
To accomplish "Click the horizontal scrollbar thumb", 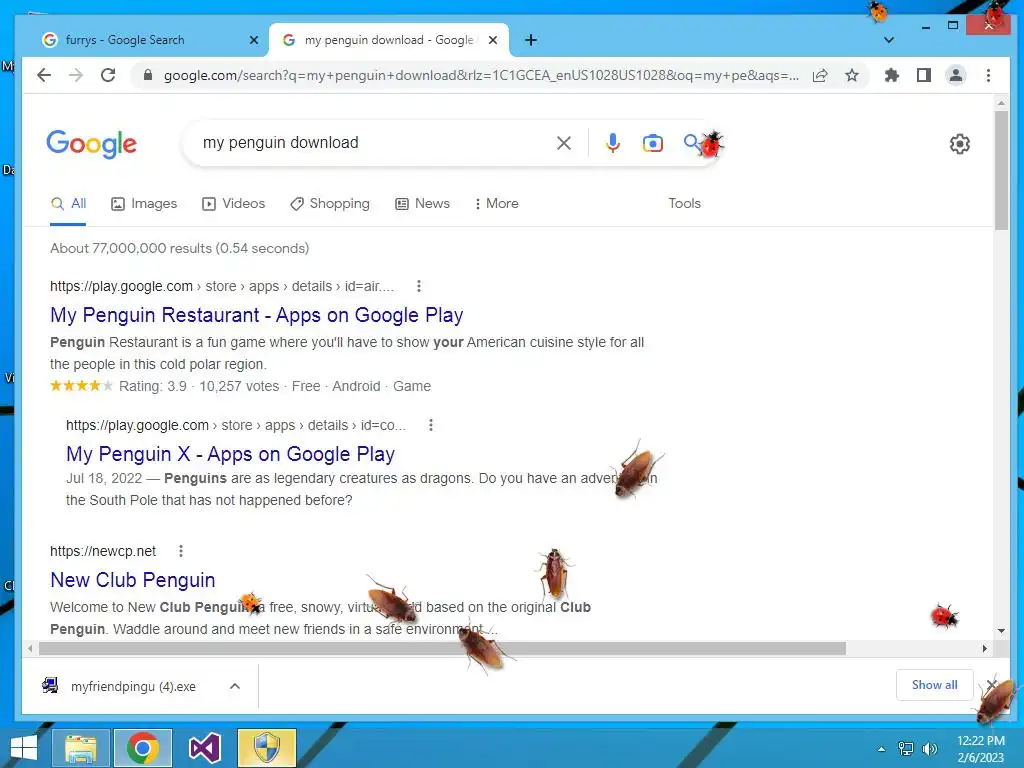I will click(442, 648).
